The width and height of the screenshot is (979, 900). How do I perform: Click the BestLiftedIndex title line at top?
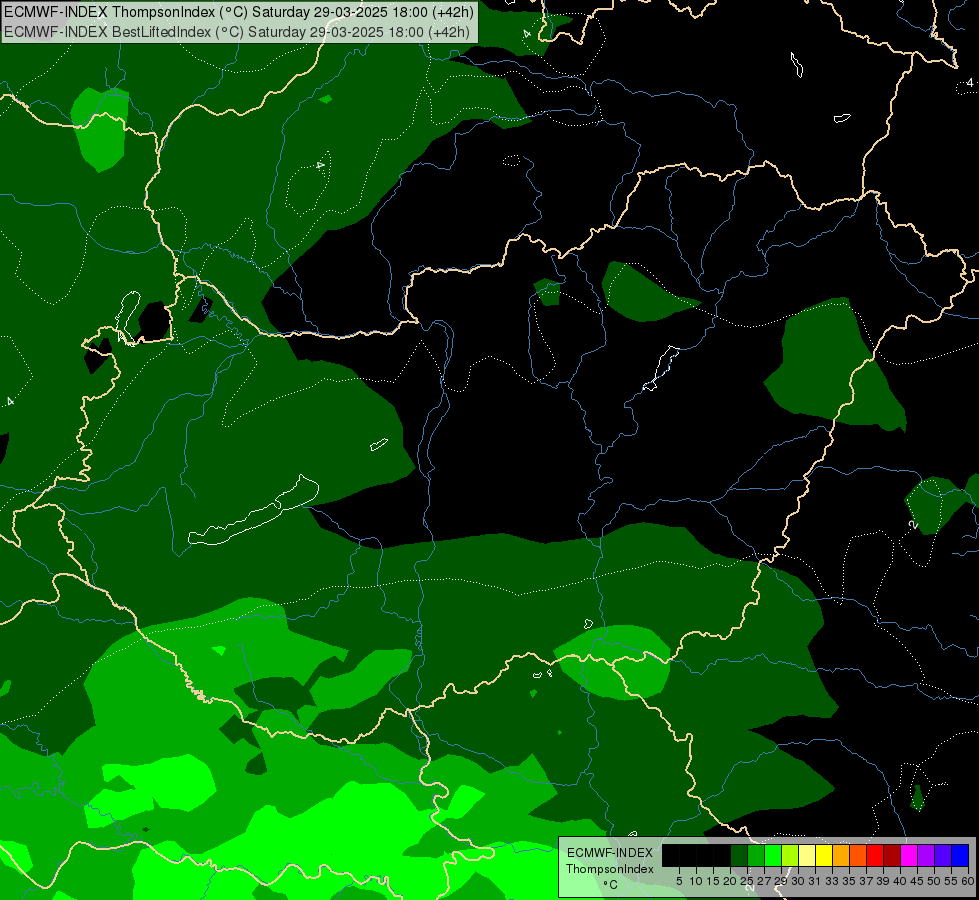pos(237,32)
